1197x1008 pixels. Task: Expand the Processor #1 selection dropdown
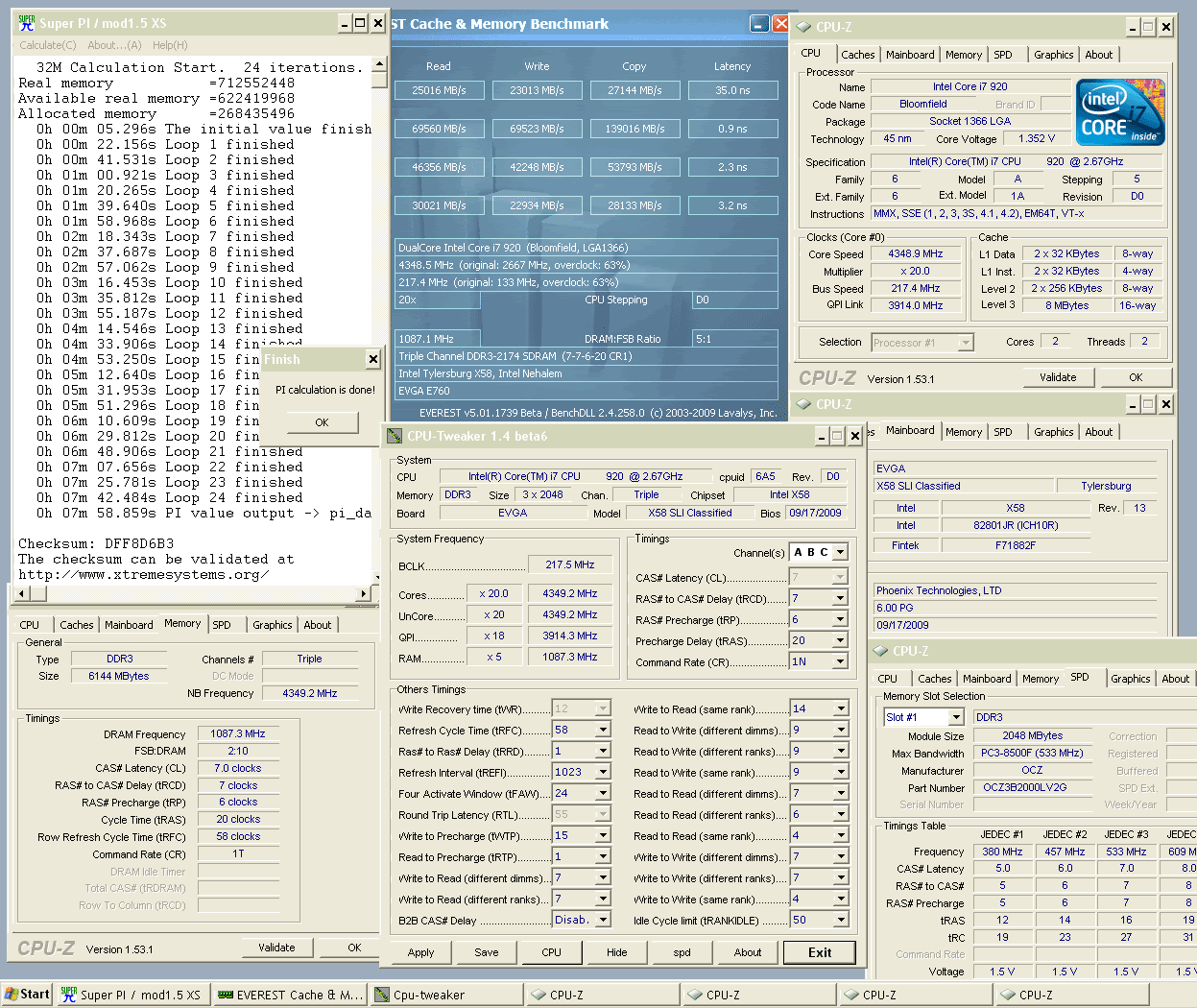pos(965,343)
